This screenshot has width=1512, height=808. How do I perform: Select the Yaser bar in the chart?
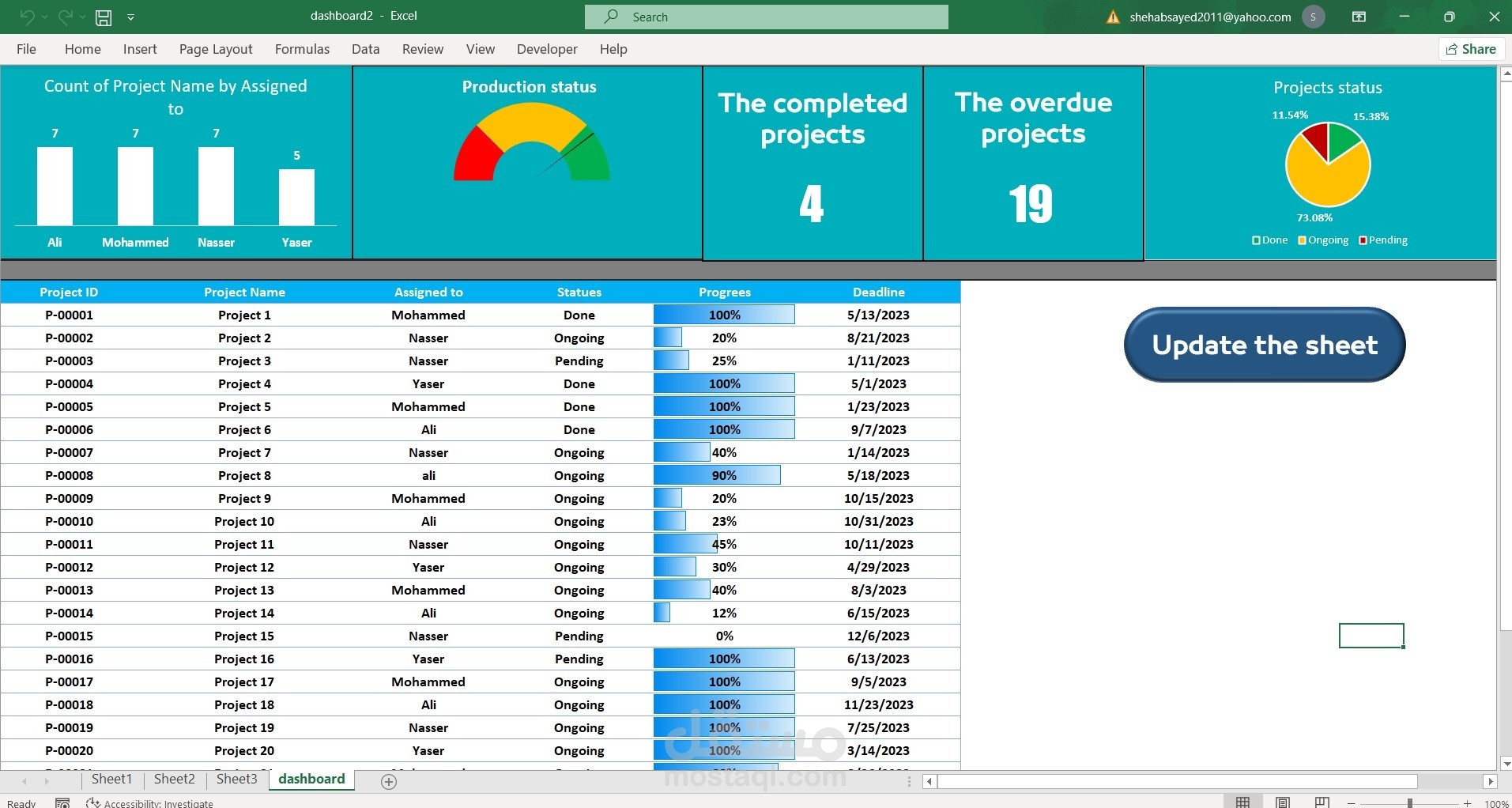[x=296, y=197]
